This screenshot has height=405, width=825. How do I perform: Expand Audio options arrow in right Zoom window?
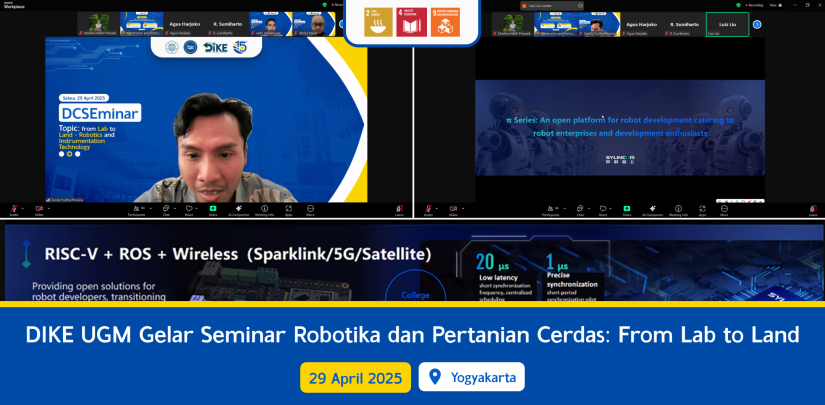click(x=437, y=208)
